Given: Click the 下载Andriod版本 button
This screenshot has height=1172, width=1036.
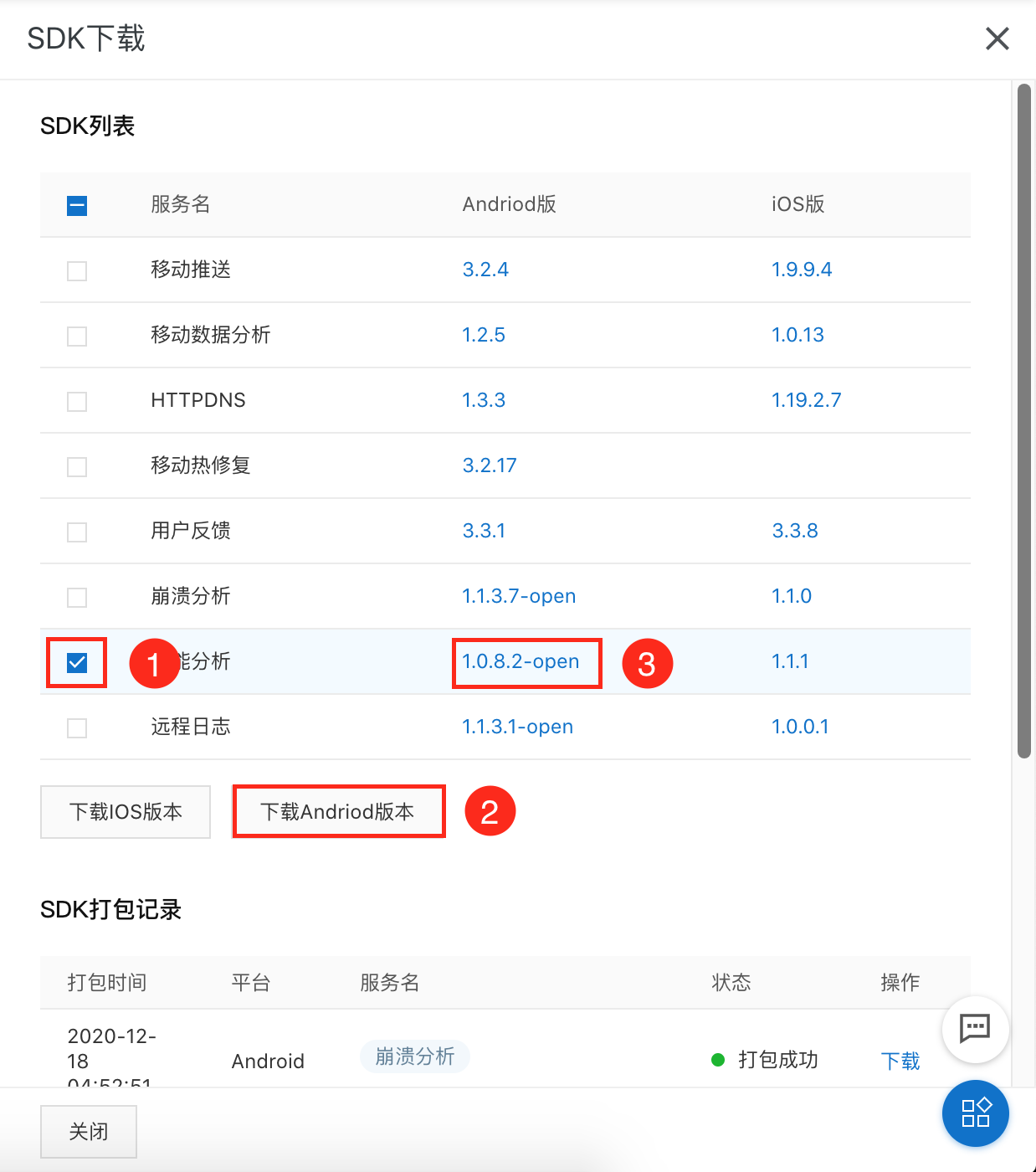Looking at the screenshot, I should point(337,811).
